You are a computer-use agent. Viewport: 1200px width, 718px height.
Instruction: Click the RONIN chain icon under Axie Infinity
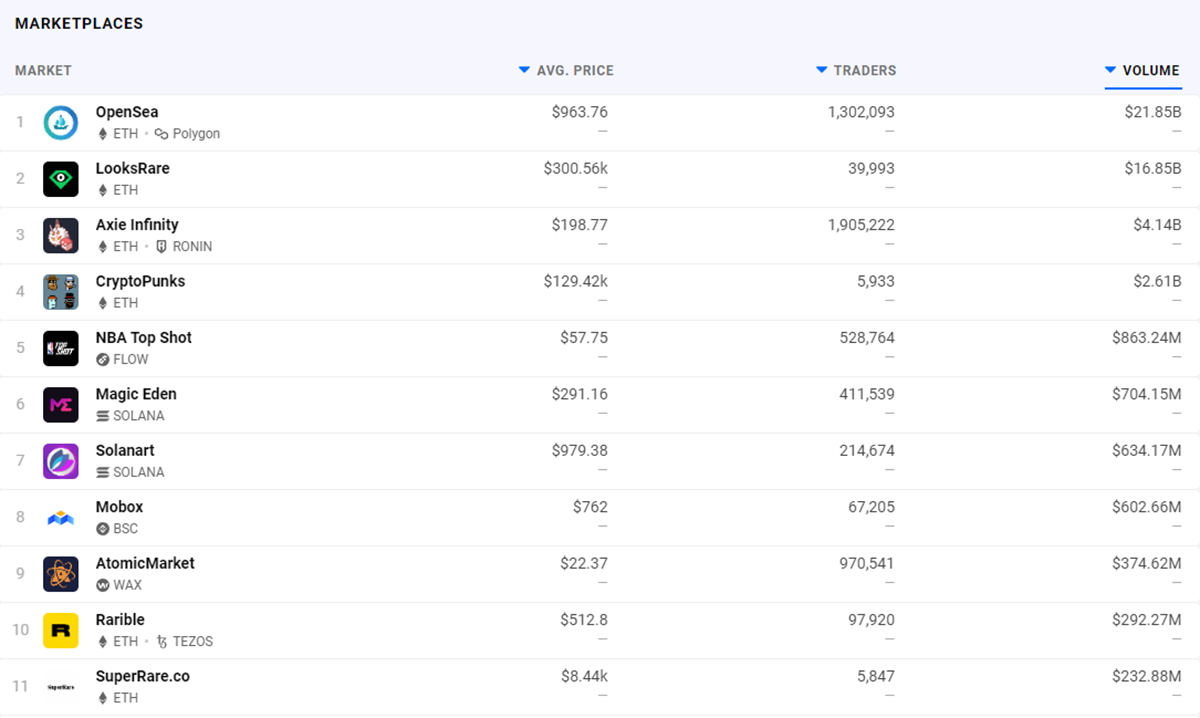[x=162, y=247]
